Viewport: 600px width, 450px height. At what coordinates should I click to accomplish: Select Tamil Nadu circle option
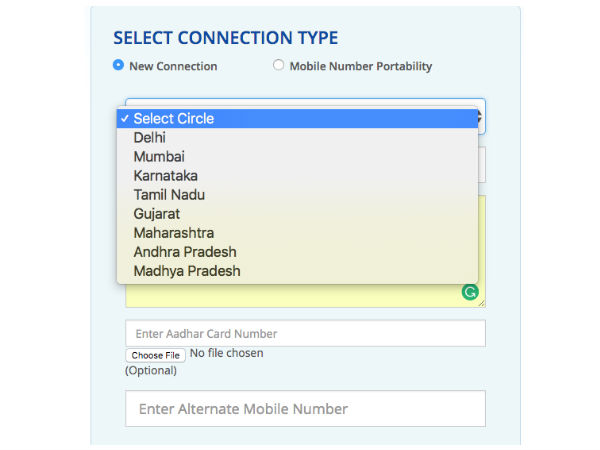pyautogui.click(x=169, y=194)
